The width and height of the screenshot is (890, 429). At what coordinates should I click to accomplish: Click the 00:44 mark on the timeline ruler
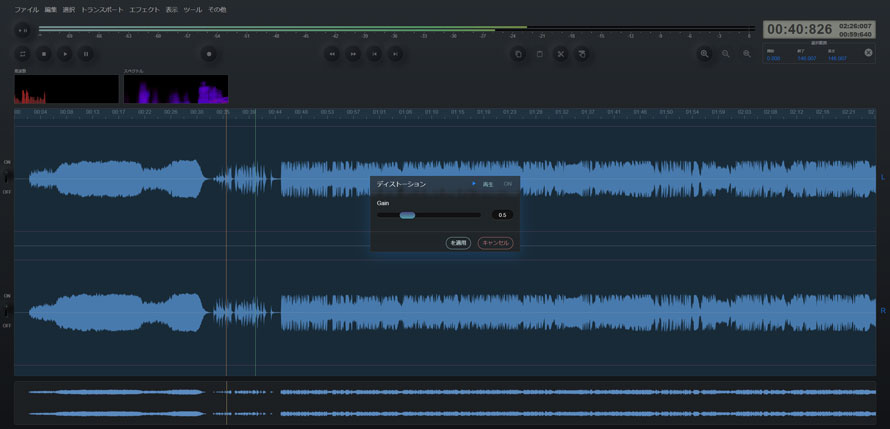[275, 112]
